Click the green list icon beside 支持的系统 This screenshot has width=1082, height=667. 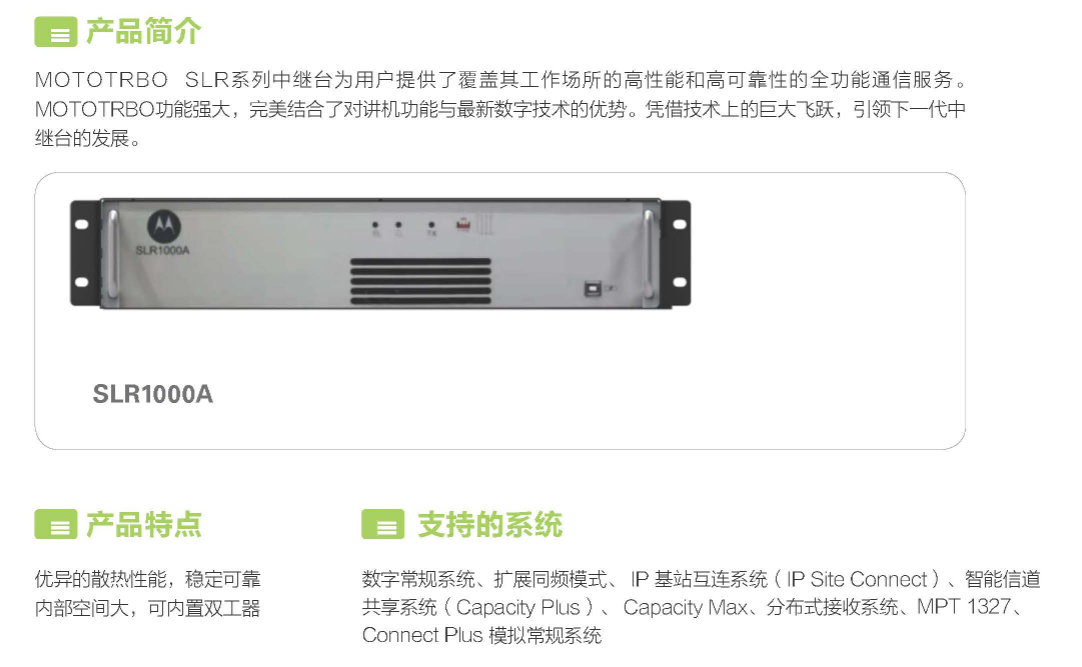383,524
